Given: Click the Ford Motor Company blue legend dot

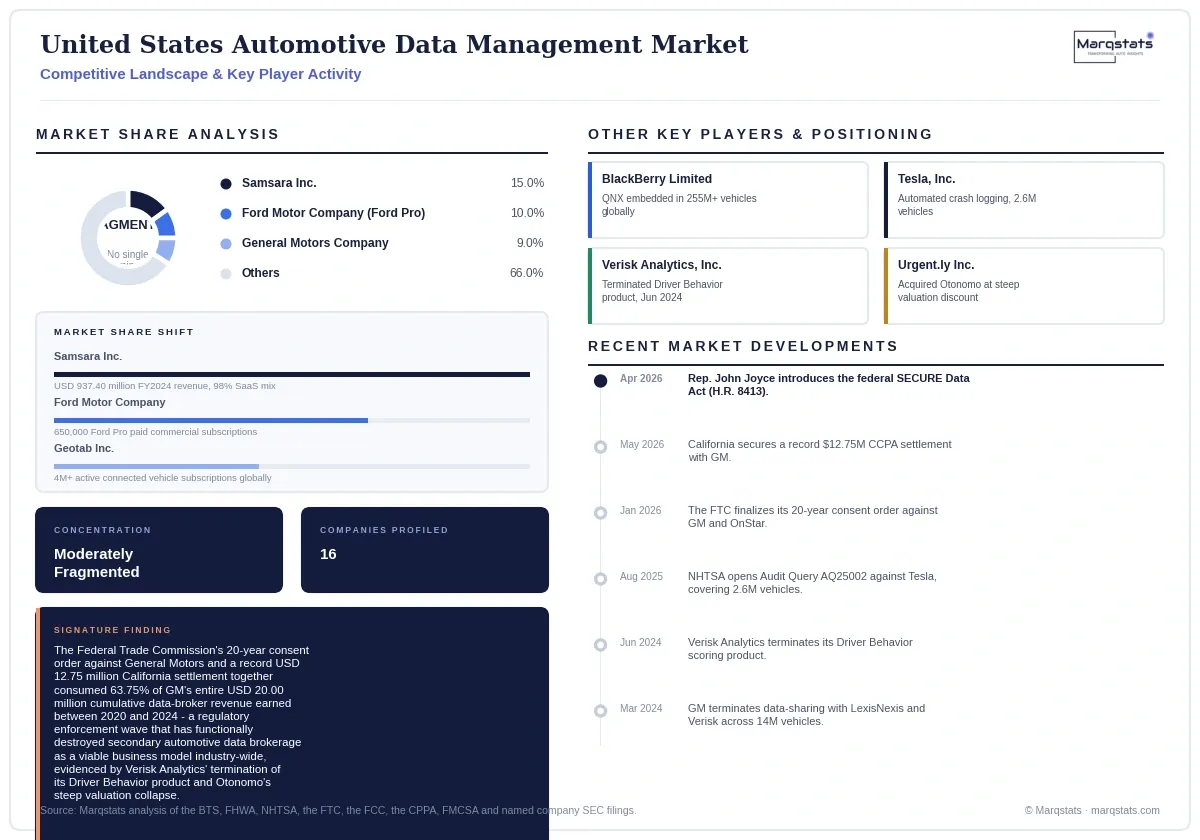Looking at the screenshot, I should pos(226,214).
